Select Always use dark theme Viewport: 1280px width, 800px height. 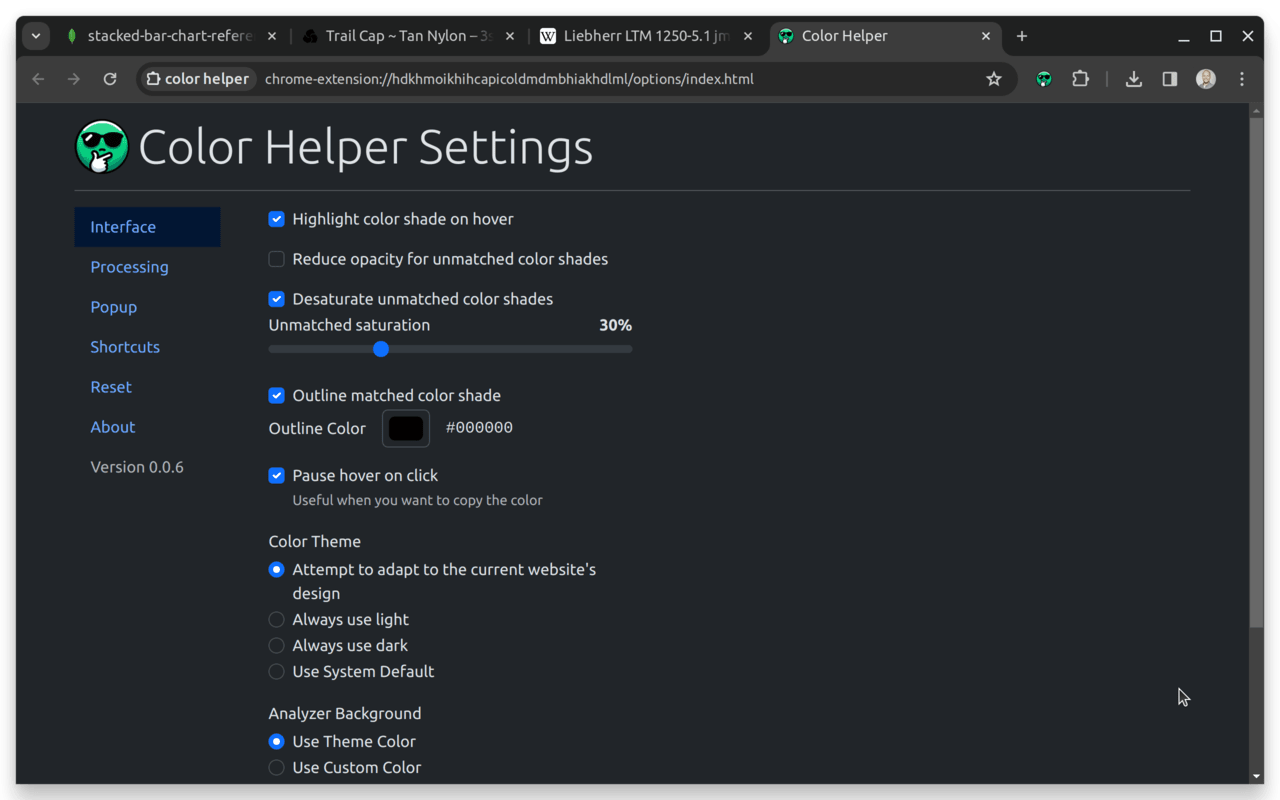tap(277, 645)
